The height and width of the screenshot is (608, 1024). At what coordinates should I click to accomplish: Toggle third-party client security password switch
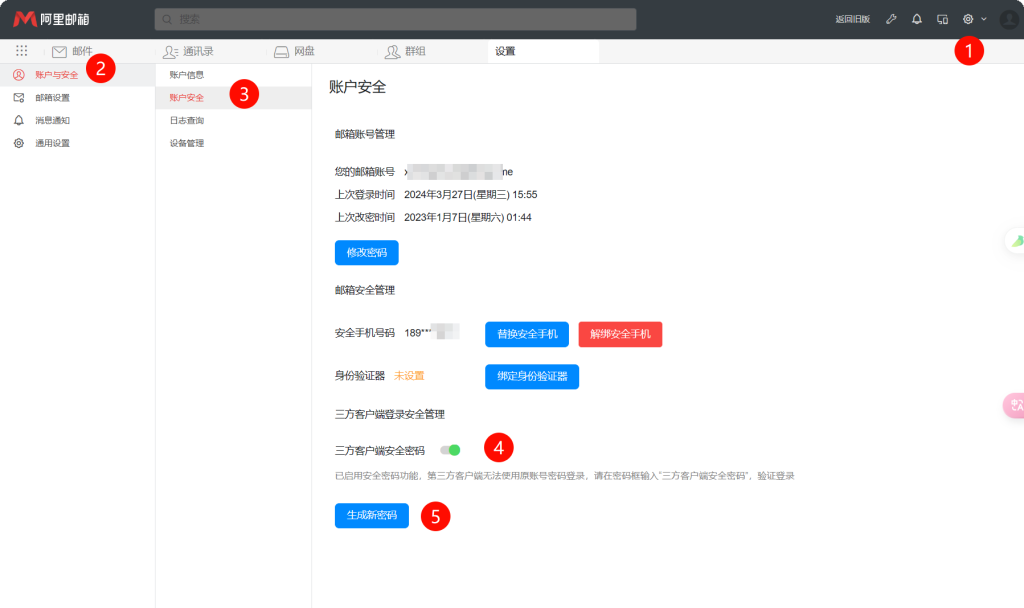[450, 450]
